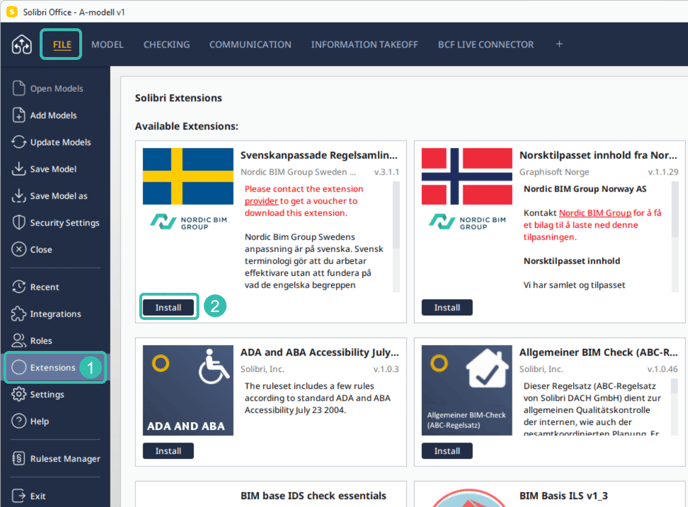Image resolution: width=688 pixels, height=507 pixels.
Task: Open the COMMUNICATION tab
Action: point(250,44)
